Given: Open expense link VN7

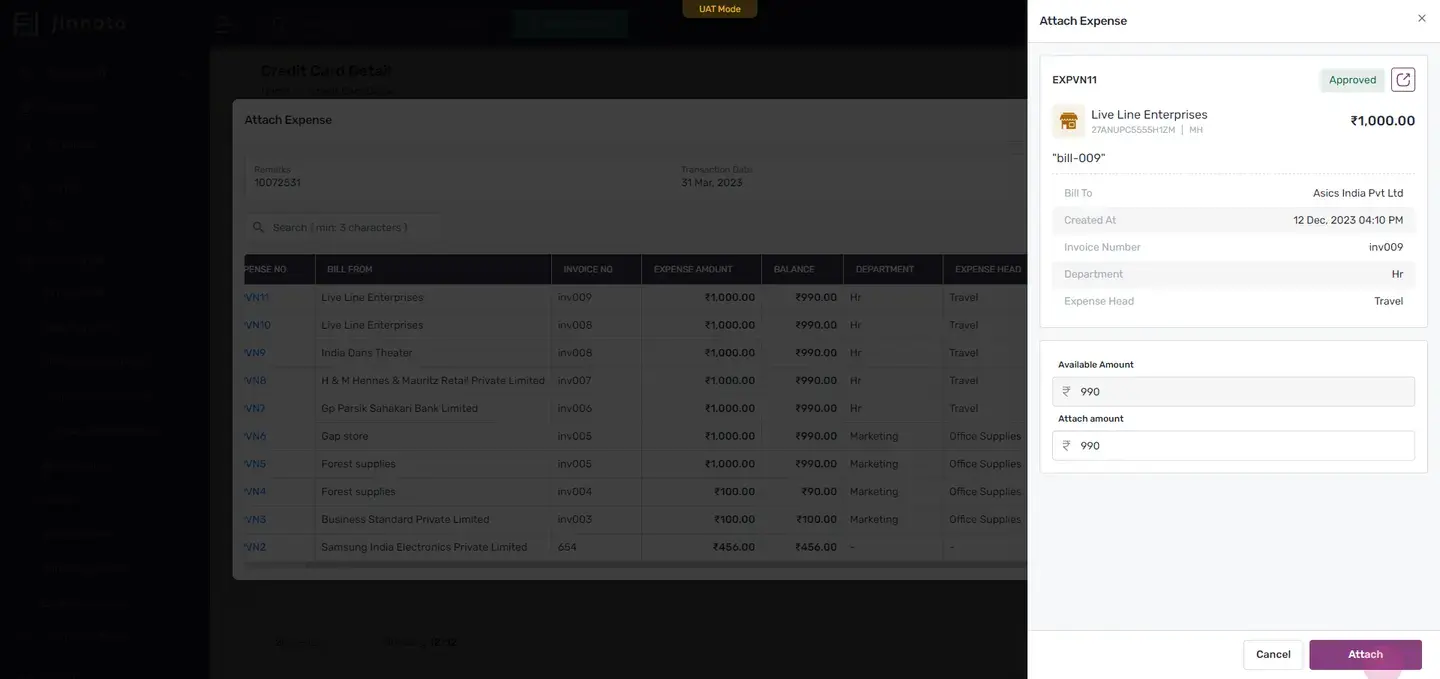Looking at the screenshot, I should pyautogui.click(x=255, y=409).
